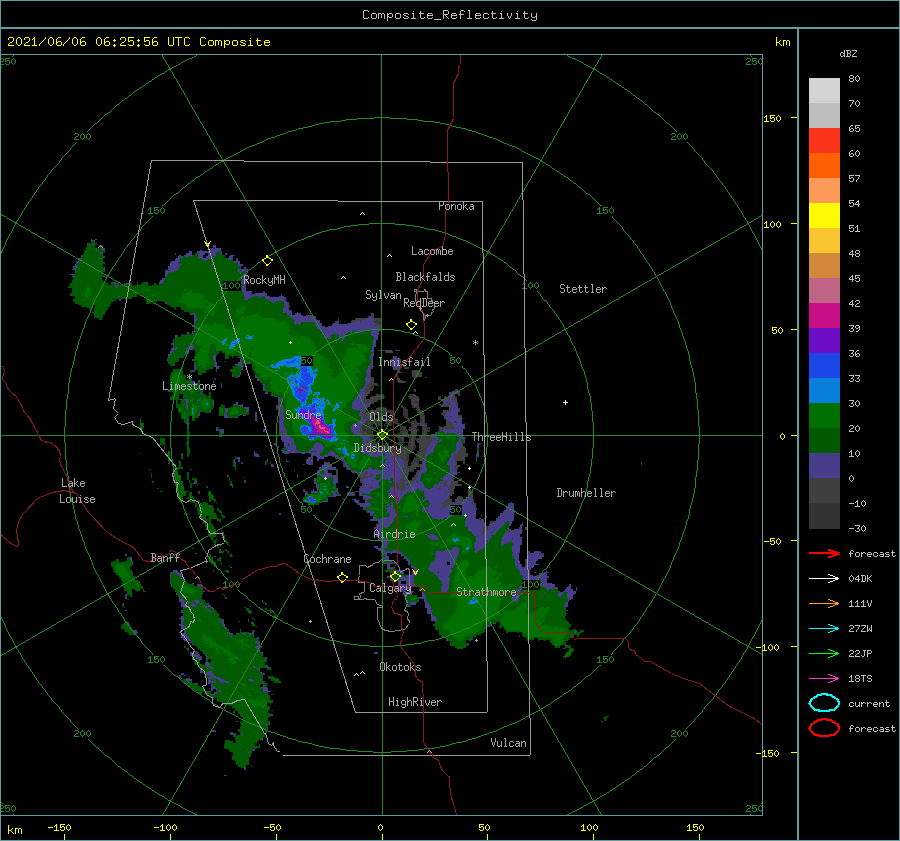Viewport: 900px width, 841px height.
Task: Click the RockyMH label
Action: 264,280
